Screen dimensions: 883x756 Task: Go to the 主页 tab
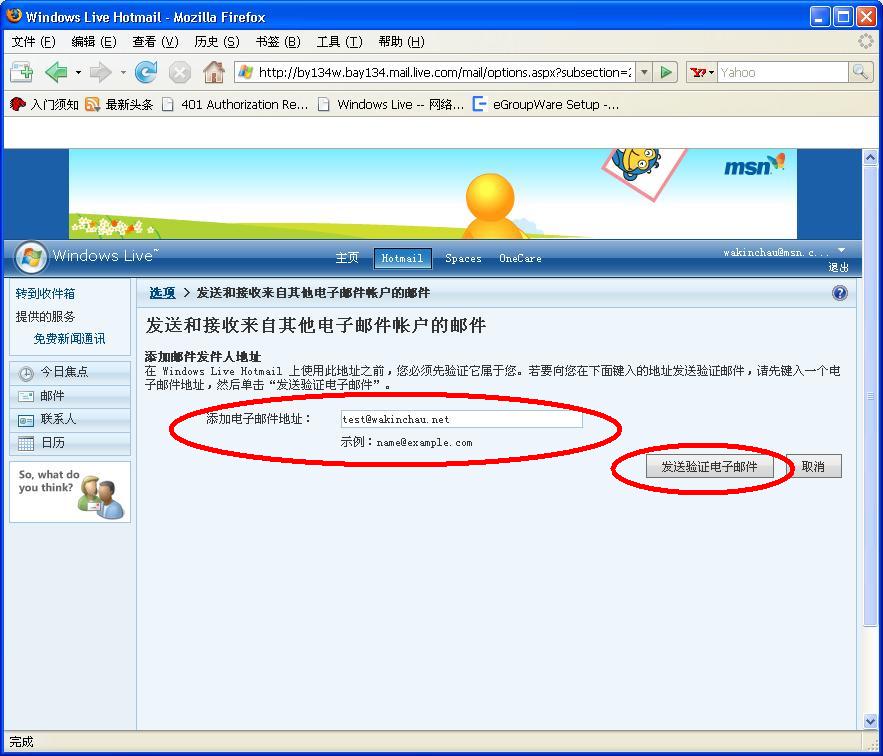click(x=347, y=258)
